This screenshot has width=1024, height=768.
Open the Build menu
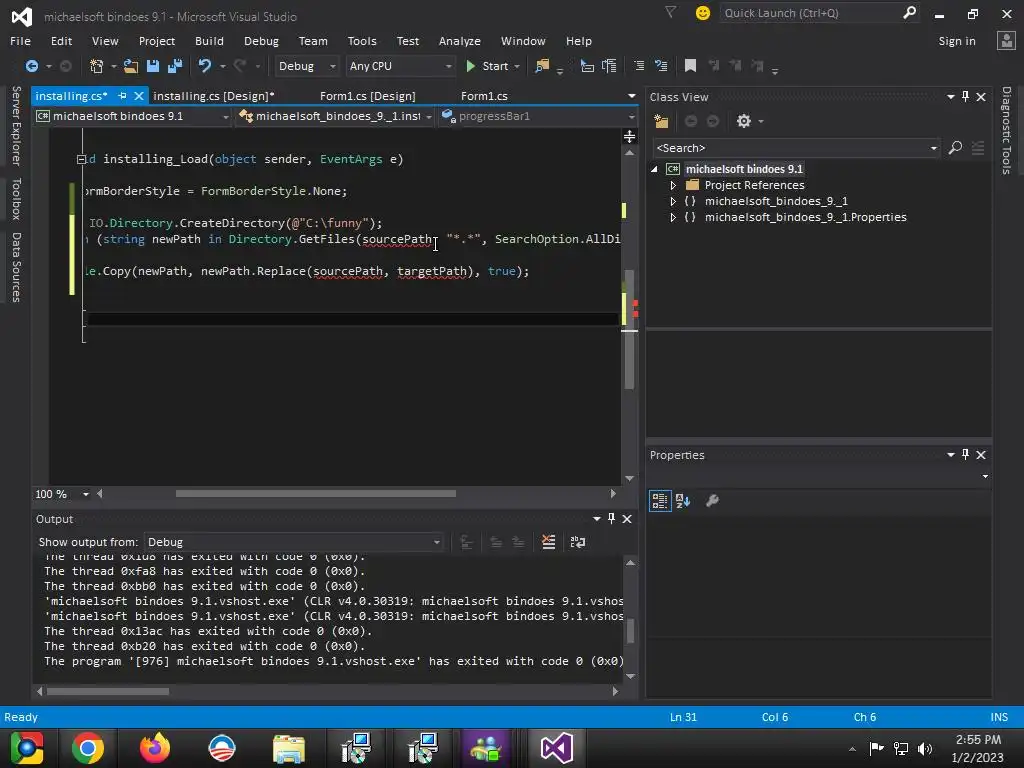click(209, 41)
